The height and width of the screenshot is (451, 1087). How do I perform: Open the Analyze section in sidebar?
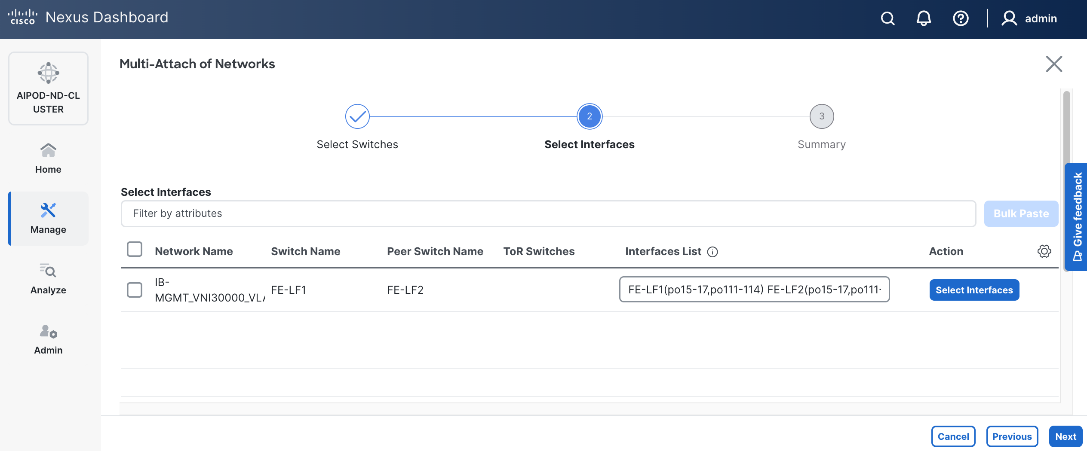[48, 279]
